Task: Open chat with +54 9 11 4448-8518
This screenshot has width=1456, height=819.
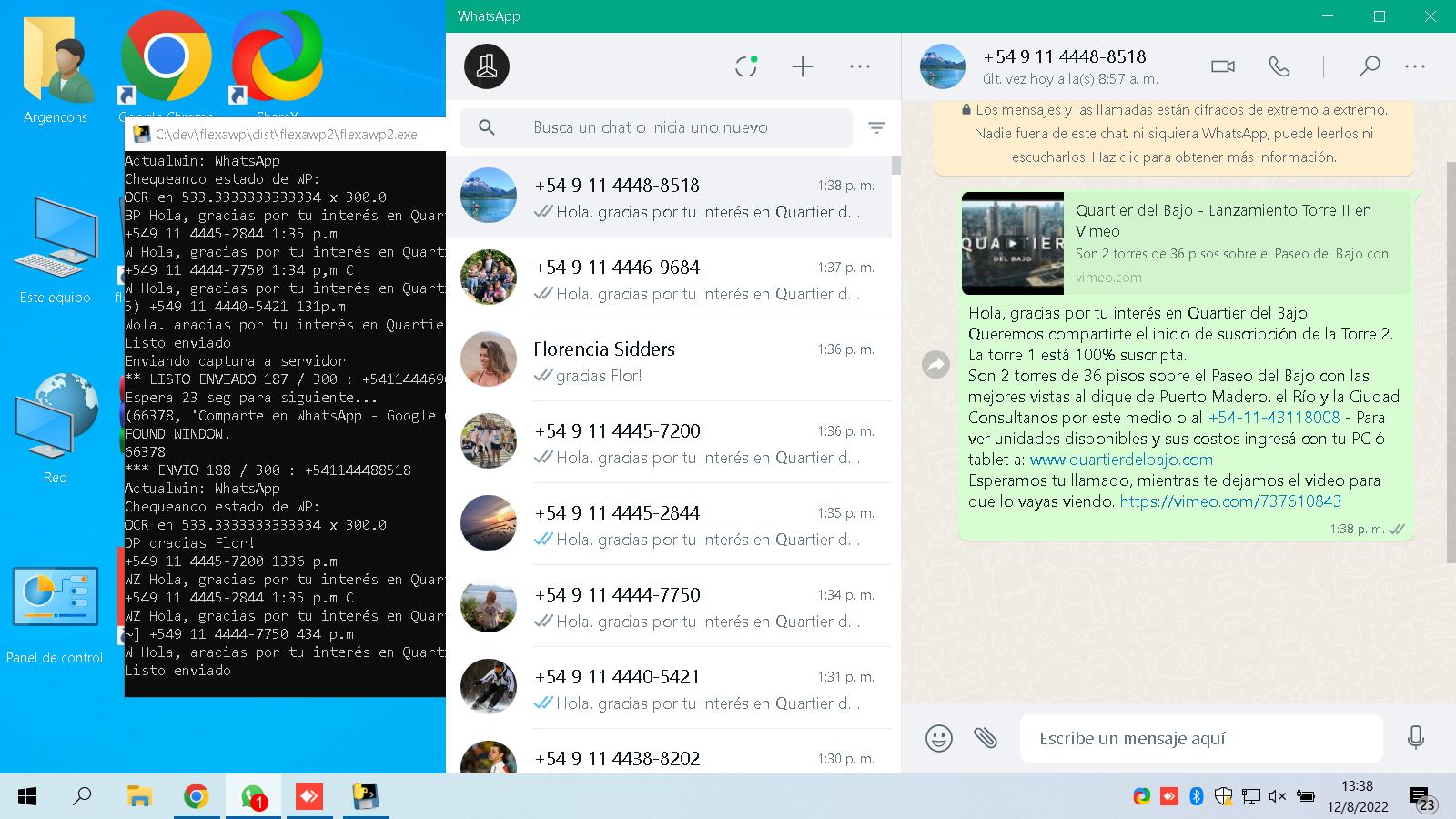Action: point(669,197)
